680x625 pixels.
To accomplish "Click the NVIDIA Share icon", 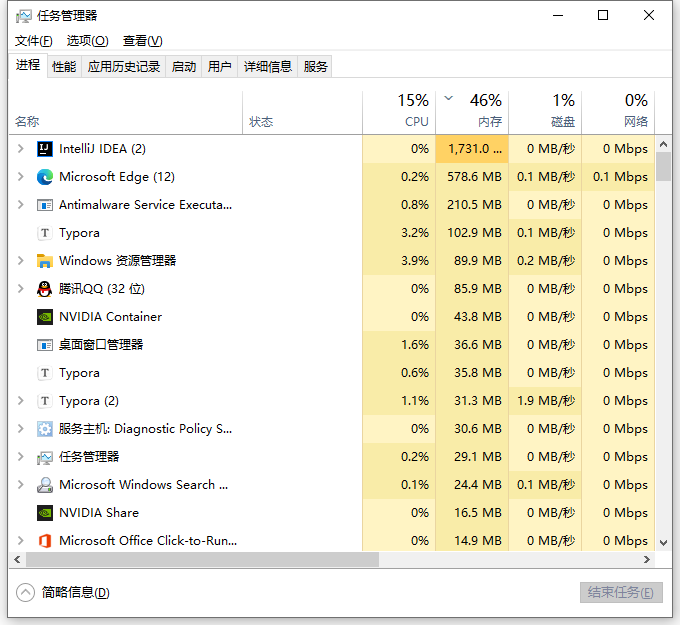I will (45, 513).
